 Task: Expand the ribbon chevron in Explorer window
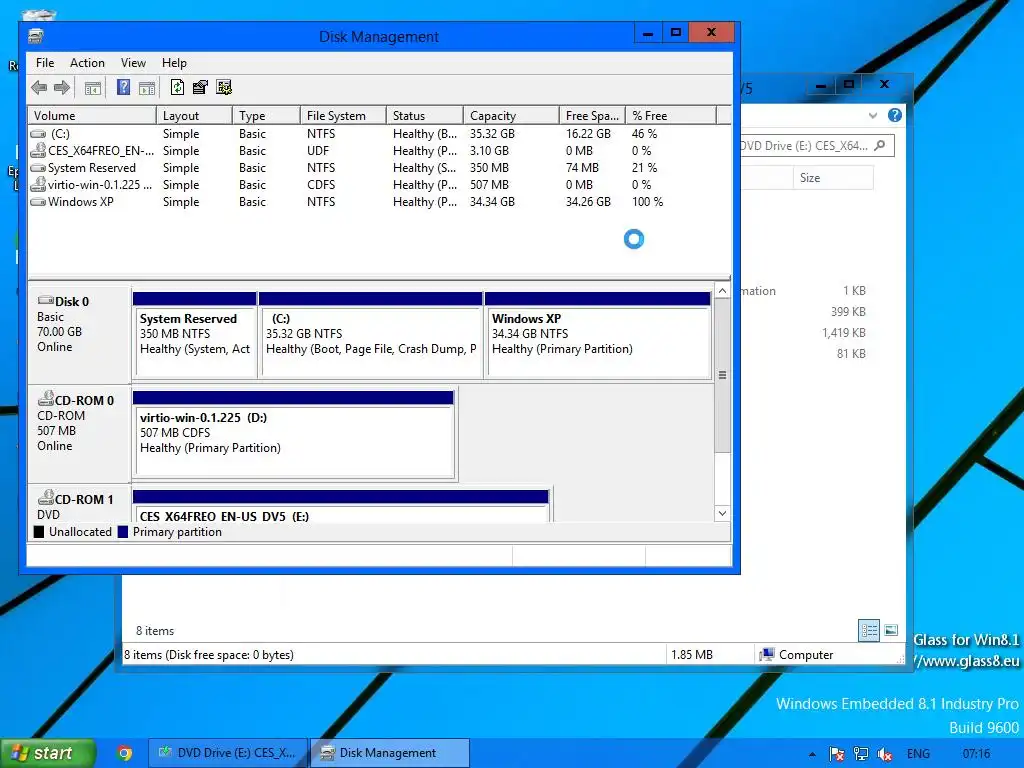click(872, 116)
